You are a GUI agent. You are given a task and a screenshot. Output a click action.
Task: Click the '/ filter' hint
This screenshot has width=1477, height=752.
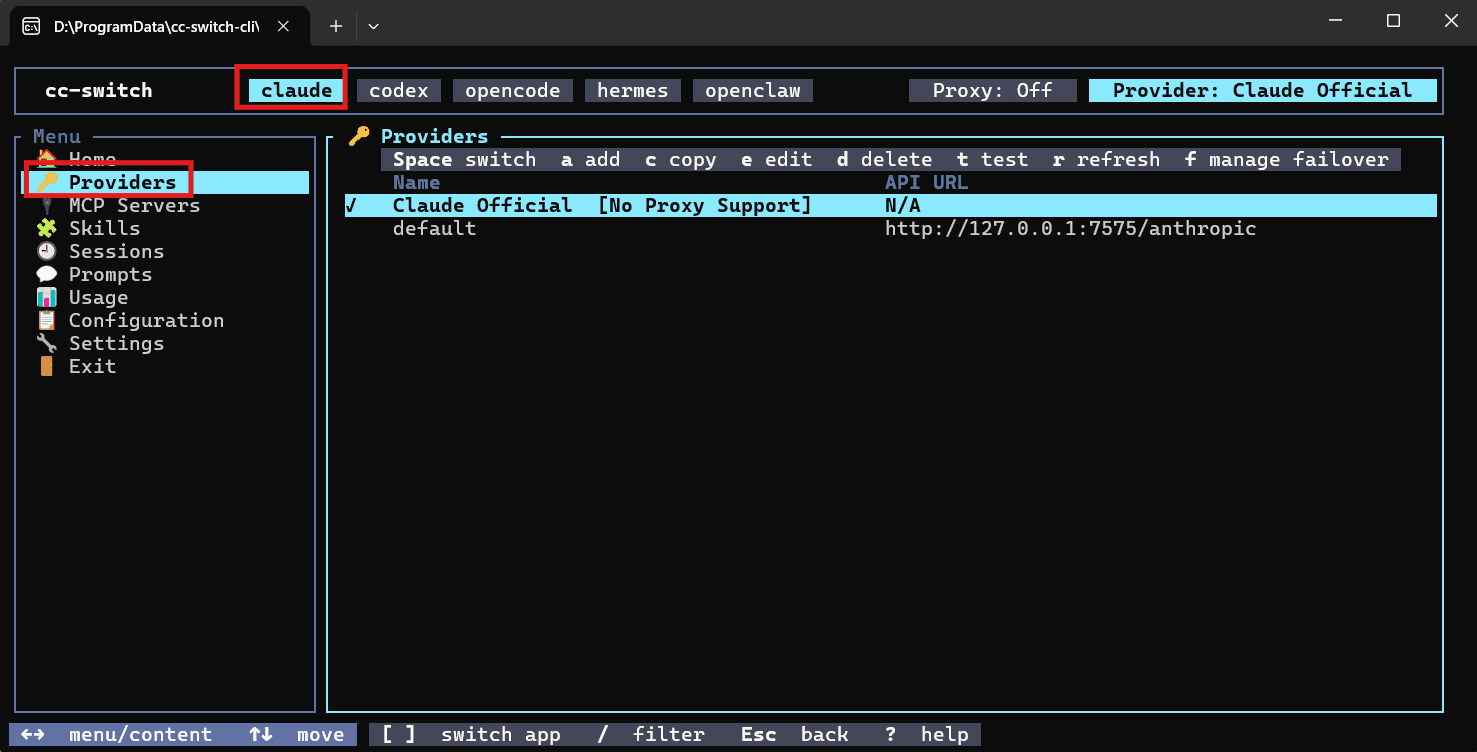(x=651, y=734)
